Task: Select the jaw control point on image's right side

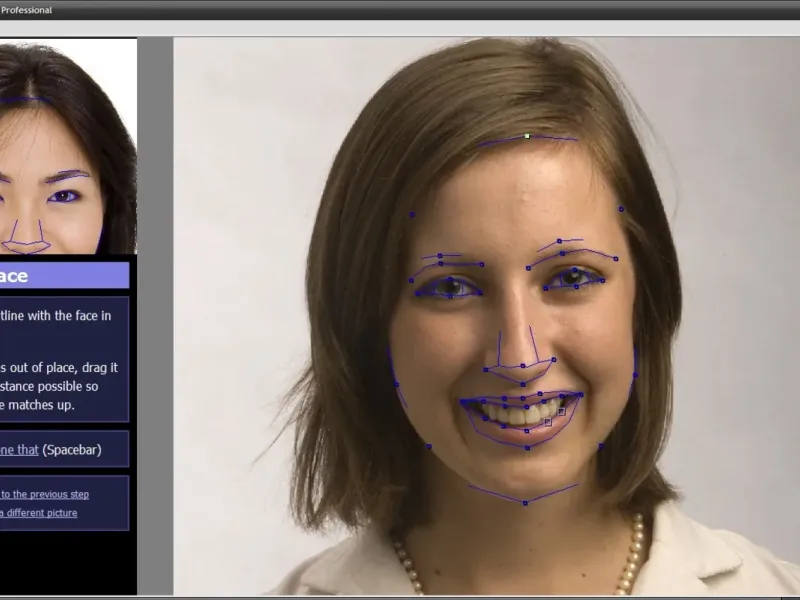Action: tap(601, 446)
